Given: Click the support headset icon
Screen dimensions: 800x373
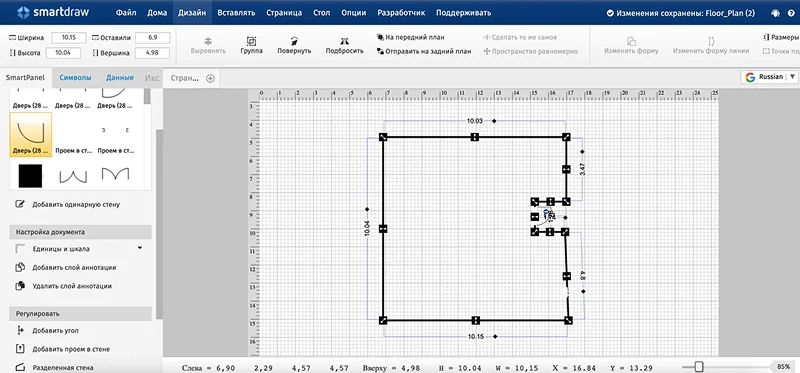Looking at the screenshot, I should click(x=777, y=13).
